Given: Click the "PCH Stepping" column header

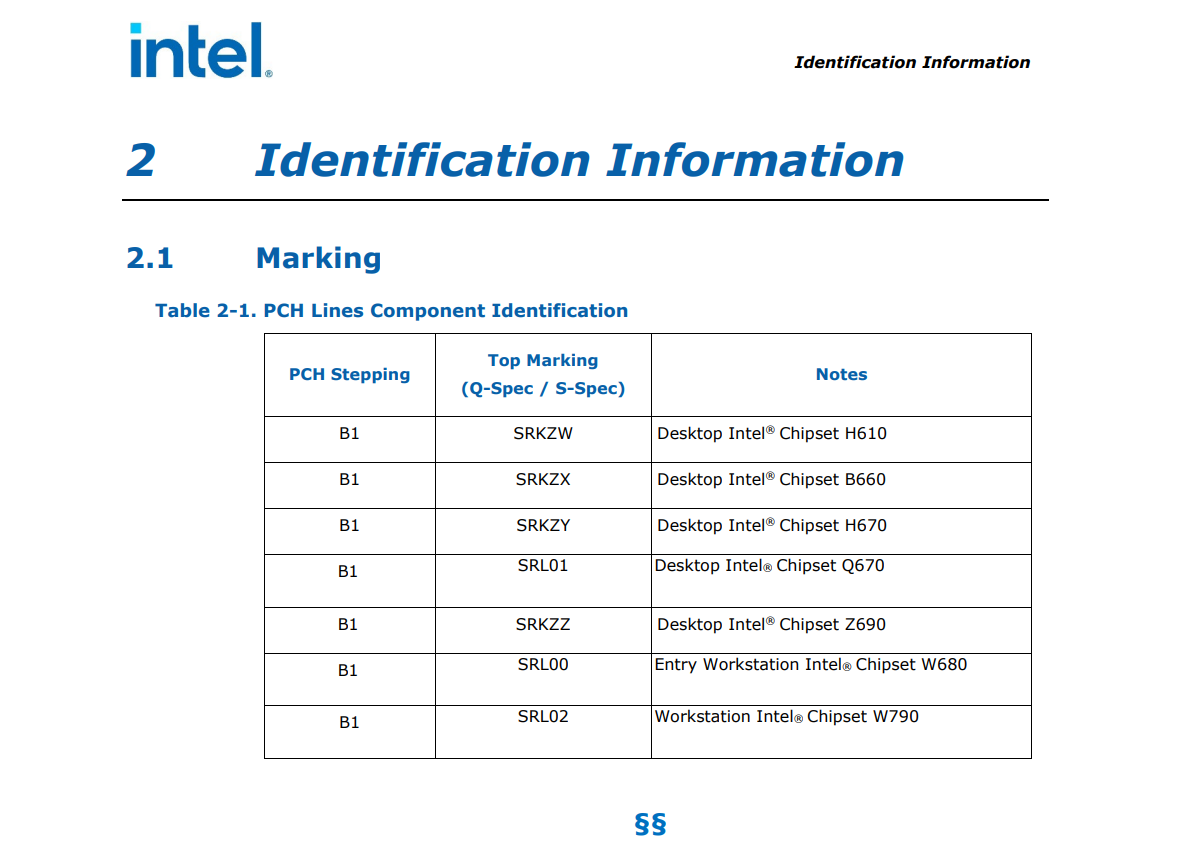Looking at the screenshot, I should 349,375.
